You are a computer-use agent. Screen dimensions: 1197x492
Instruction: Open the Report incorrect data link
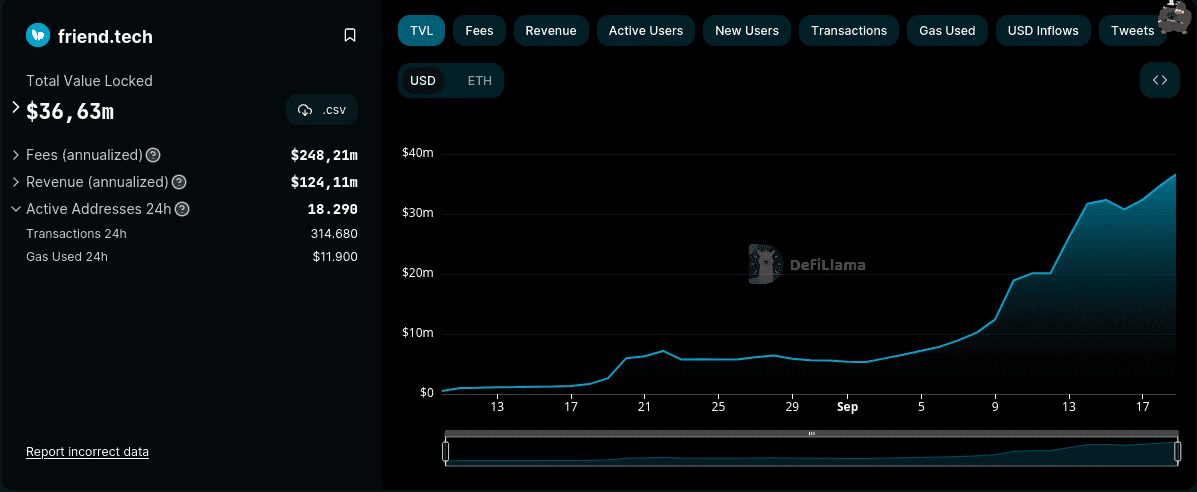(88, 452)
